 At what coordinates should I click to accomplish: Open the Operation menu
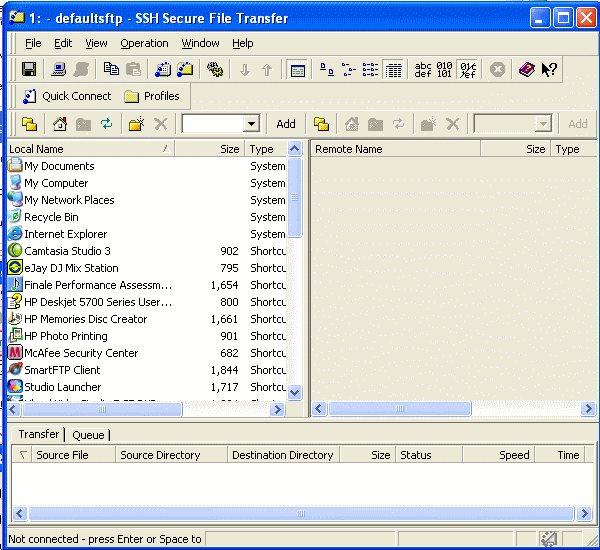(x=144, y=43)
